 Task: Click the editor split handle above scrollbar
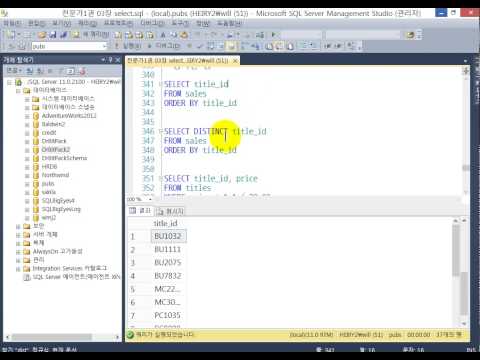pyautogui.click(x=466, y=70)
